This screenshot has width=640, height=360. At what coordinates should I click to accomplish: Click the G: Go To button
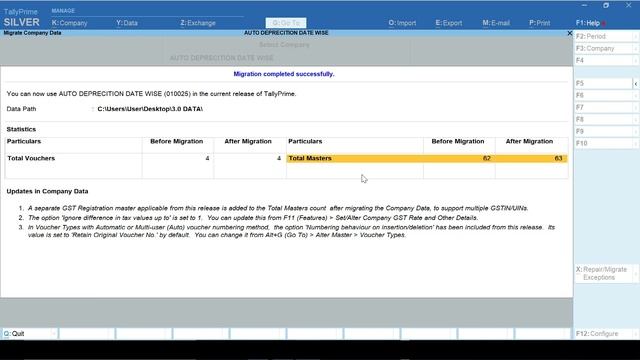[286, 23]
